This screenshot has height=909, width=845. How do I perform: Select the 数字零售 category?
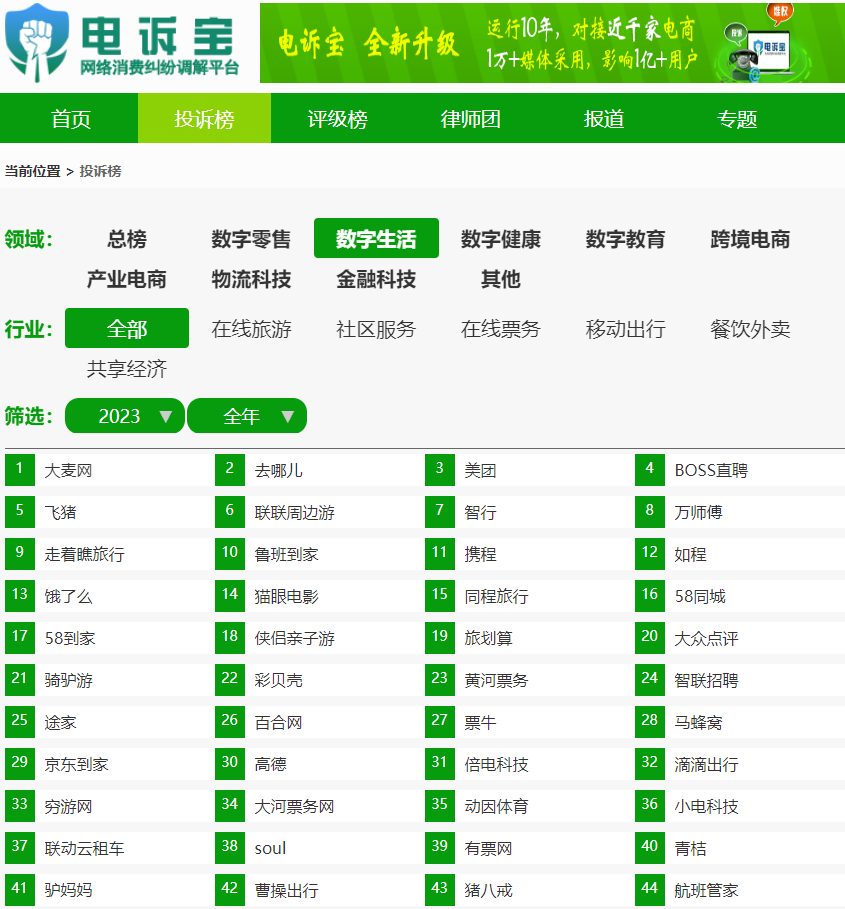[x=249, y=238]
